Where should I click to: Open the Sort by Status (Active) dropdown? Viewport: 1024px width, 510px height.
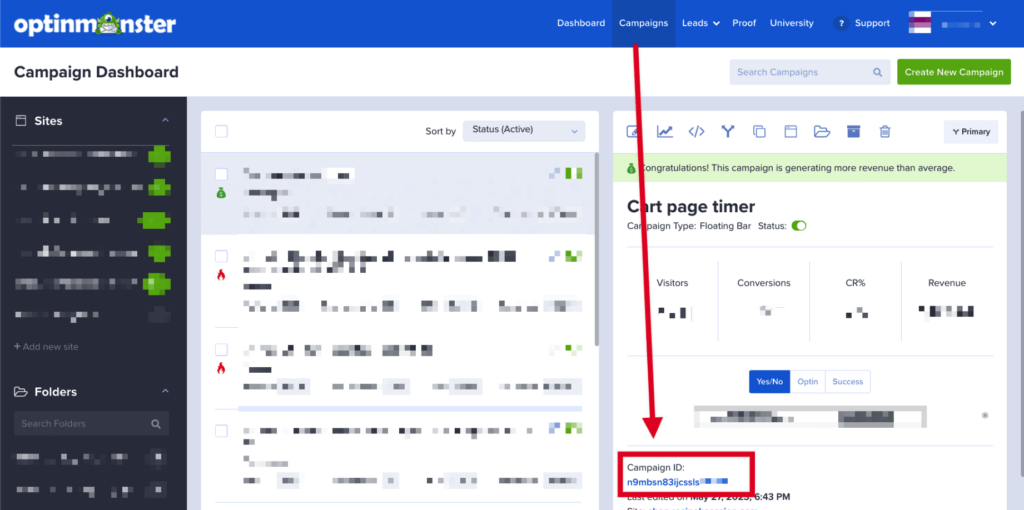(524, 131)
